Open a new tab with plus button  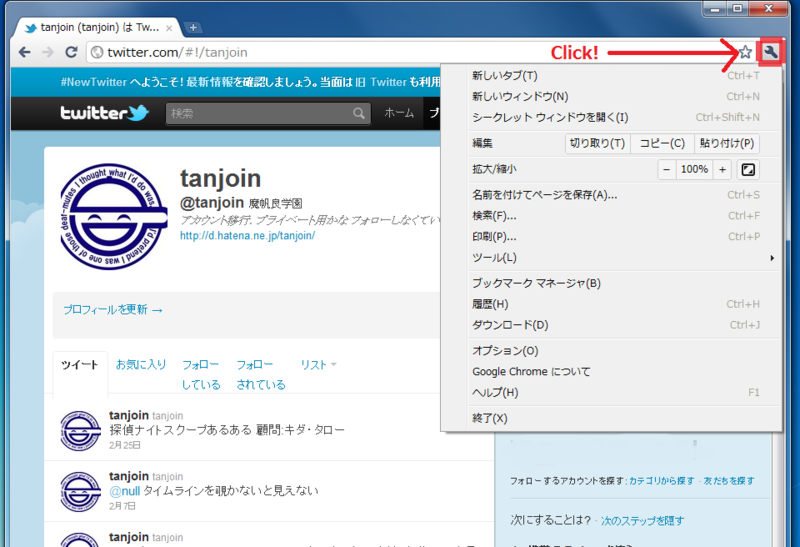[193, 28]
